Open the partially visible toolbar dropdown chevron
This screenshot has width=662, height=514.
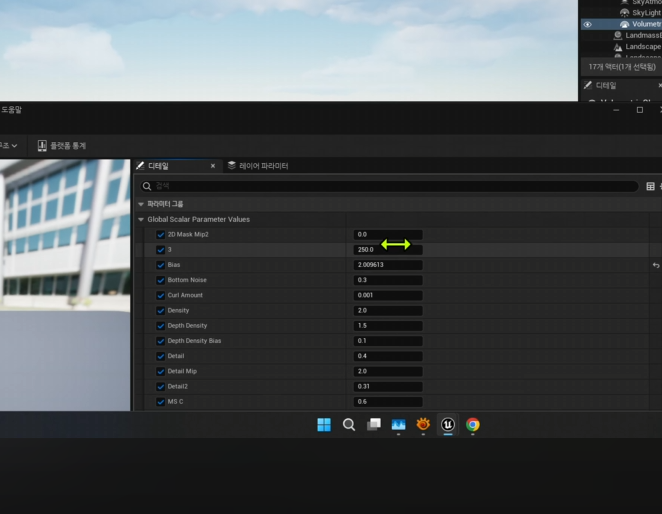(x=14, y=146)
